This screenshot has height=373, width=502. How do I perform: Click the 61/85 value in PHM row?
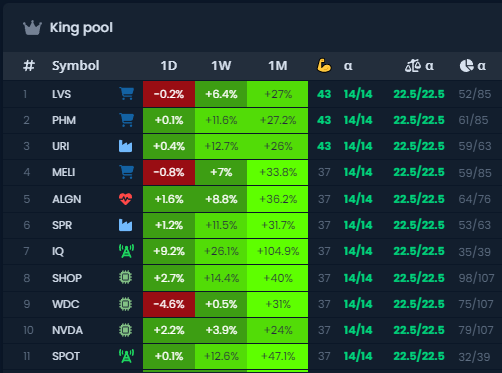click(473, 120)
